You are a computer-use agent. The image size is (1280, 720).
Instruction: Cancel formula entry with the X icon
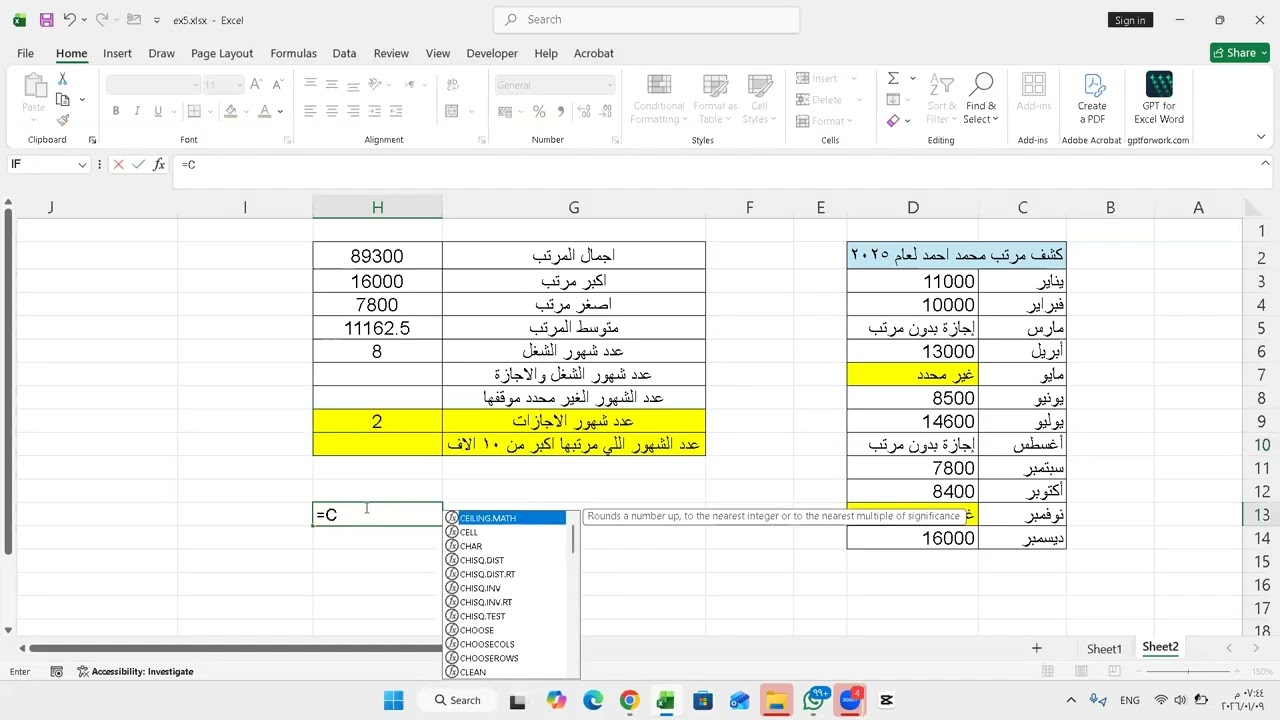pos(118,164)
